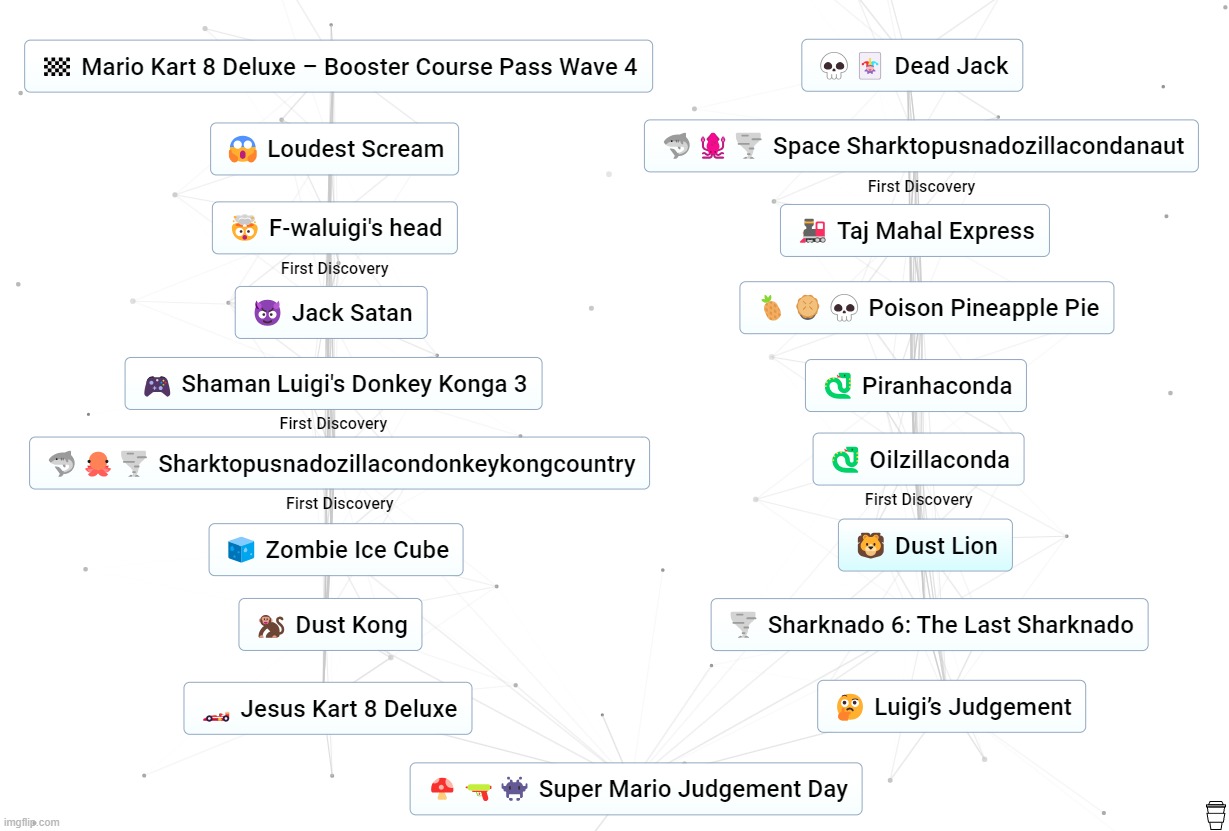Select the Super Mario Judgement Day element
Screen dimensions: 1229x831
tap(635, 789)
